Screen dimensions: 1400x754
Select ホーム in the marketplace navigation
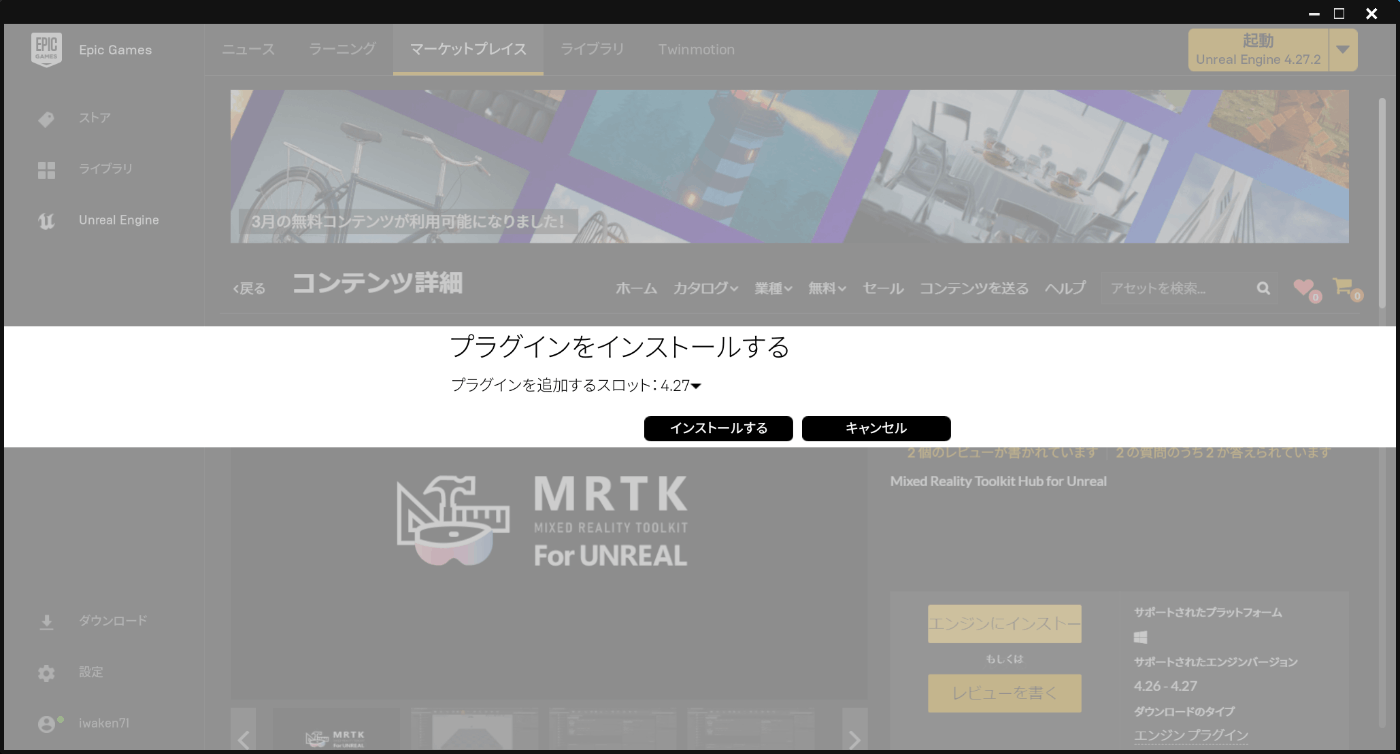(636, 288)
